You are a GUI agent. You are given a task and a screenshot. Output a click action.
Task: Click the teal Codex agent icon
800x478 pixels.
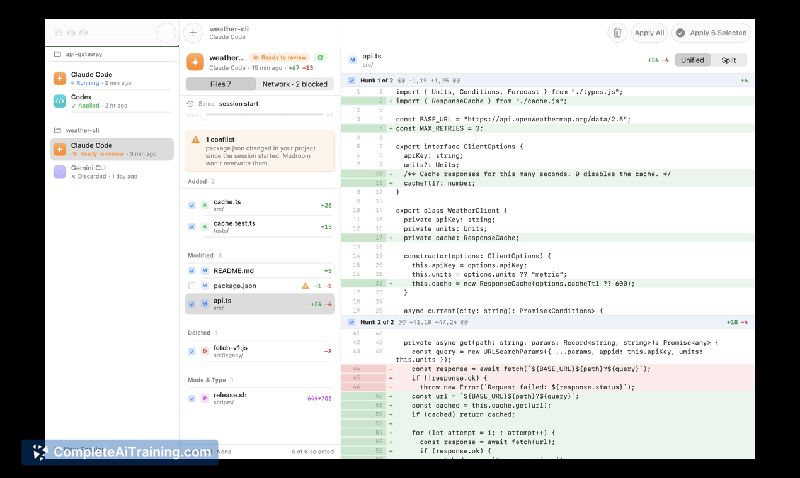coord(60,100)
